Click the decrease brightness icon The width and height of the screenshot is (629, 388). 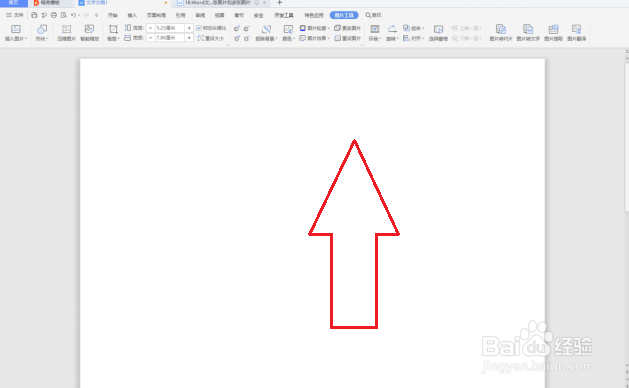coord(246,39)
